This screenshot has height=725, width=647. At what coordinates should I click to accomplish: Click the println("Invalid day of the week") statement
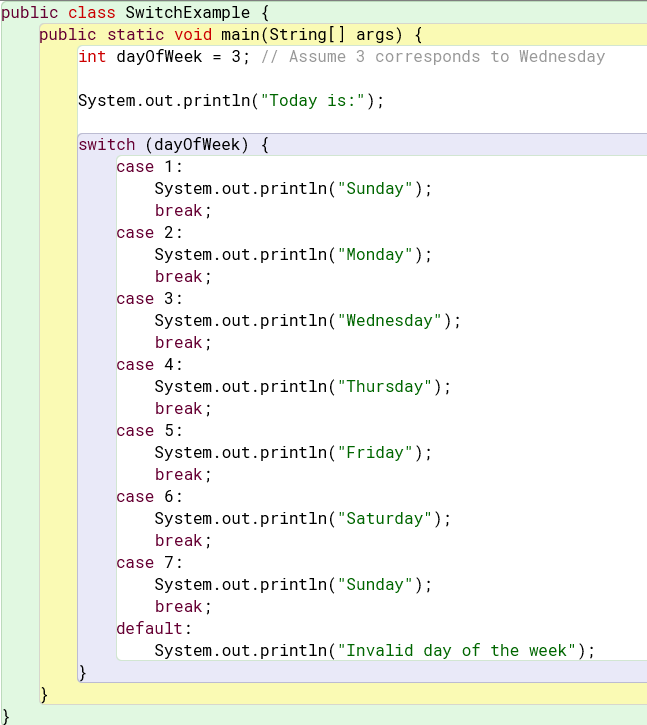375,651
